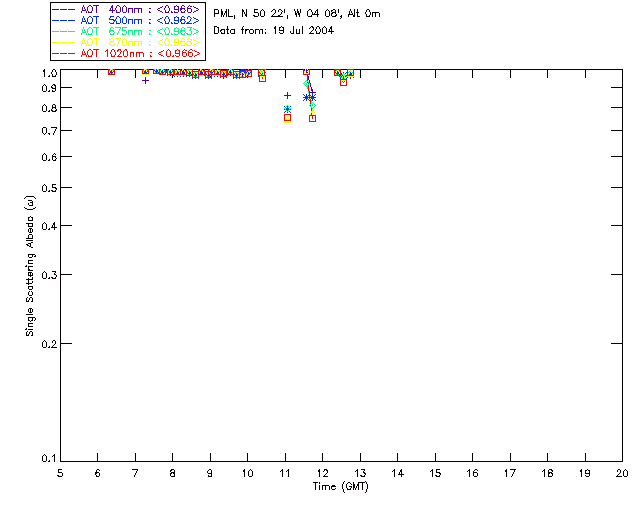640x512 pixels.
Task: Click the x-axis tick label 12
Action: tap(322, 473)
